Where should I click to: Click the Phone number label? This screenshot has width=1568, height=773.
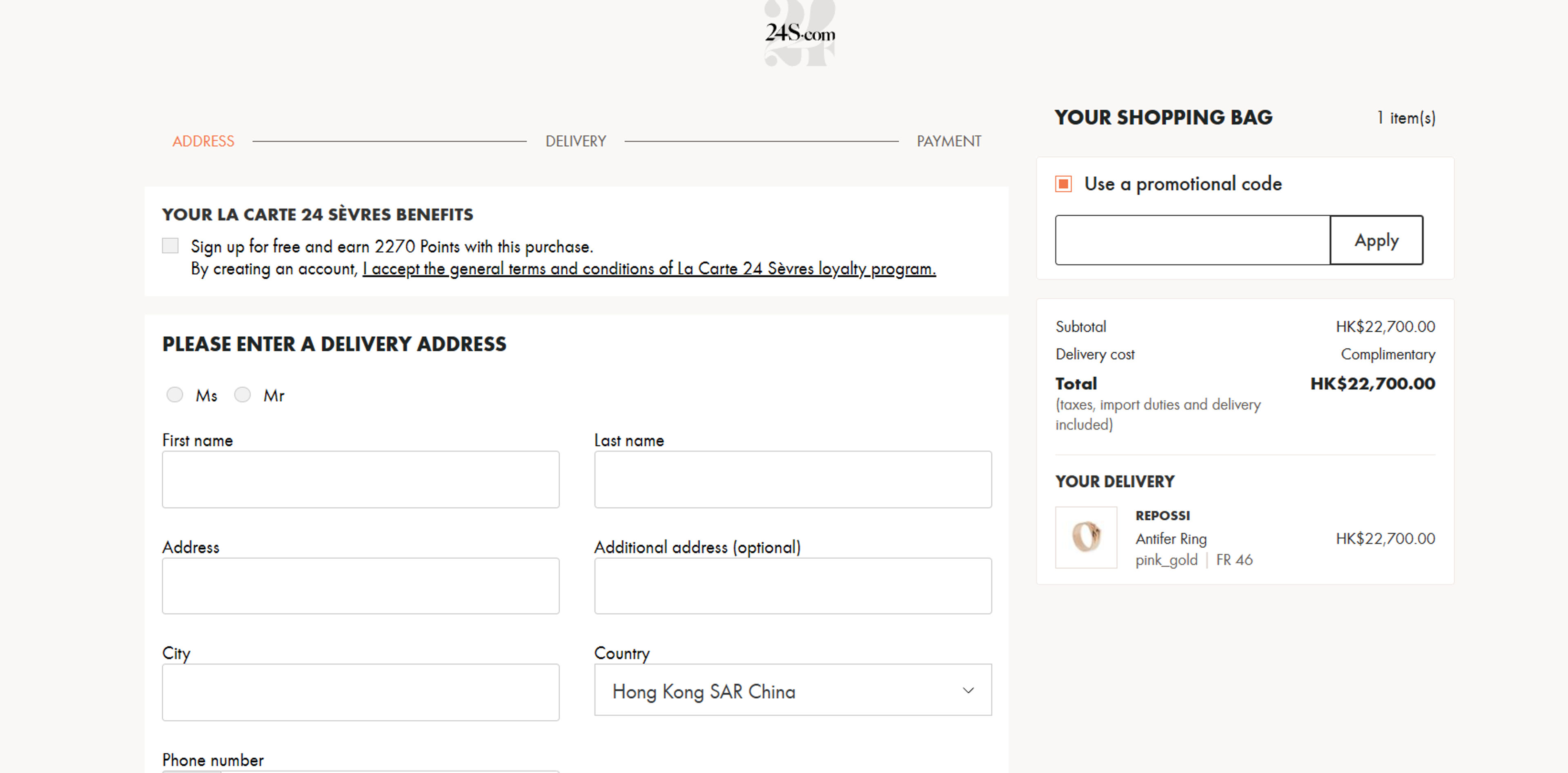[x=212, y=760]
